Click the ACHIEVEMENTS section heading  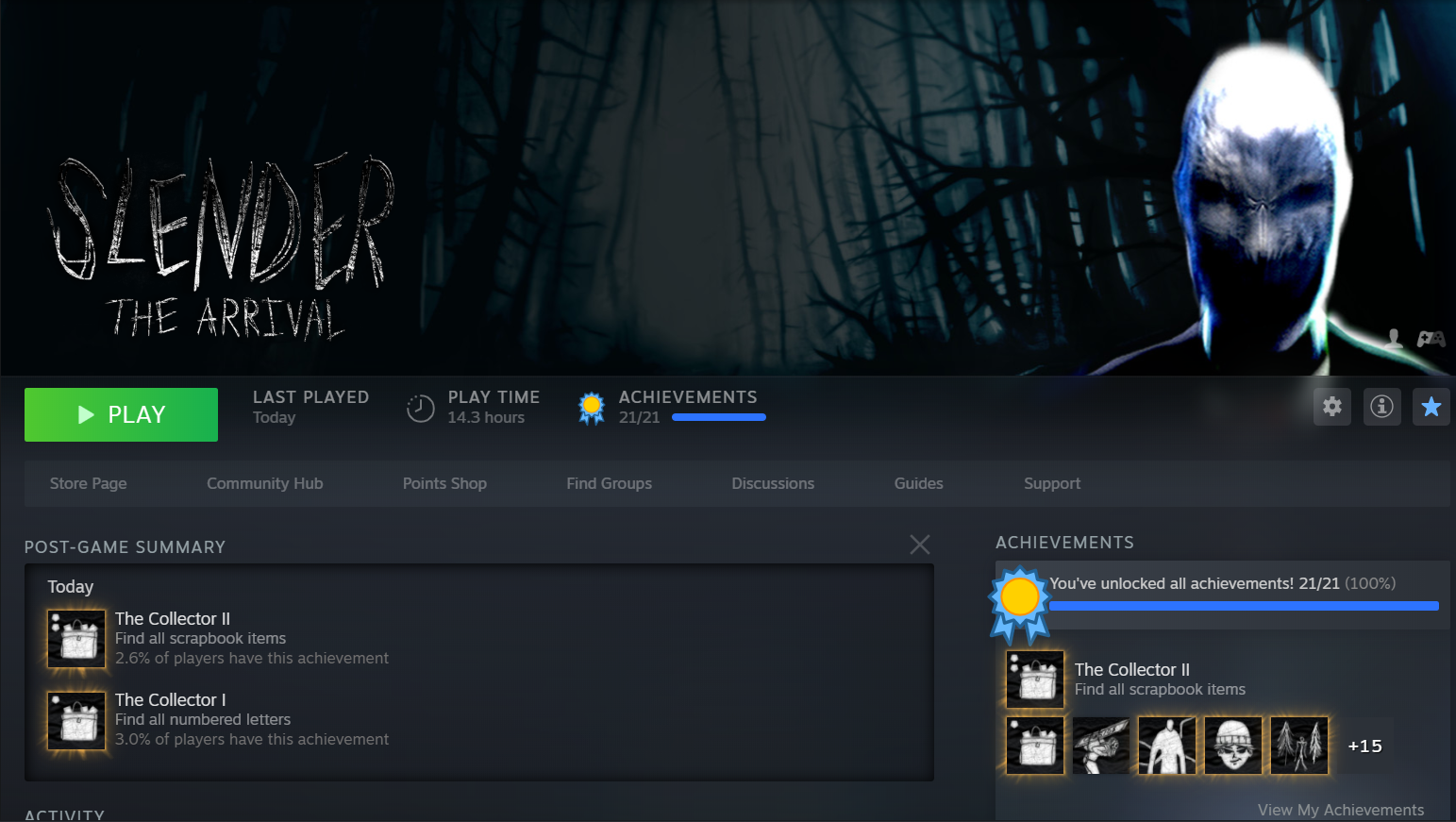coord(1064,543)
